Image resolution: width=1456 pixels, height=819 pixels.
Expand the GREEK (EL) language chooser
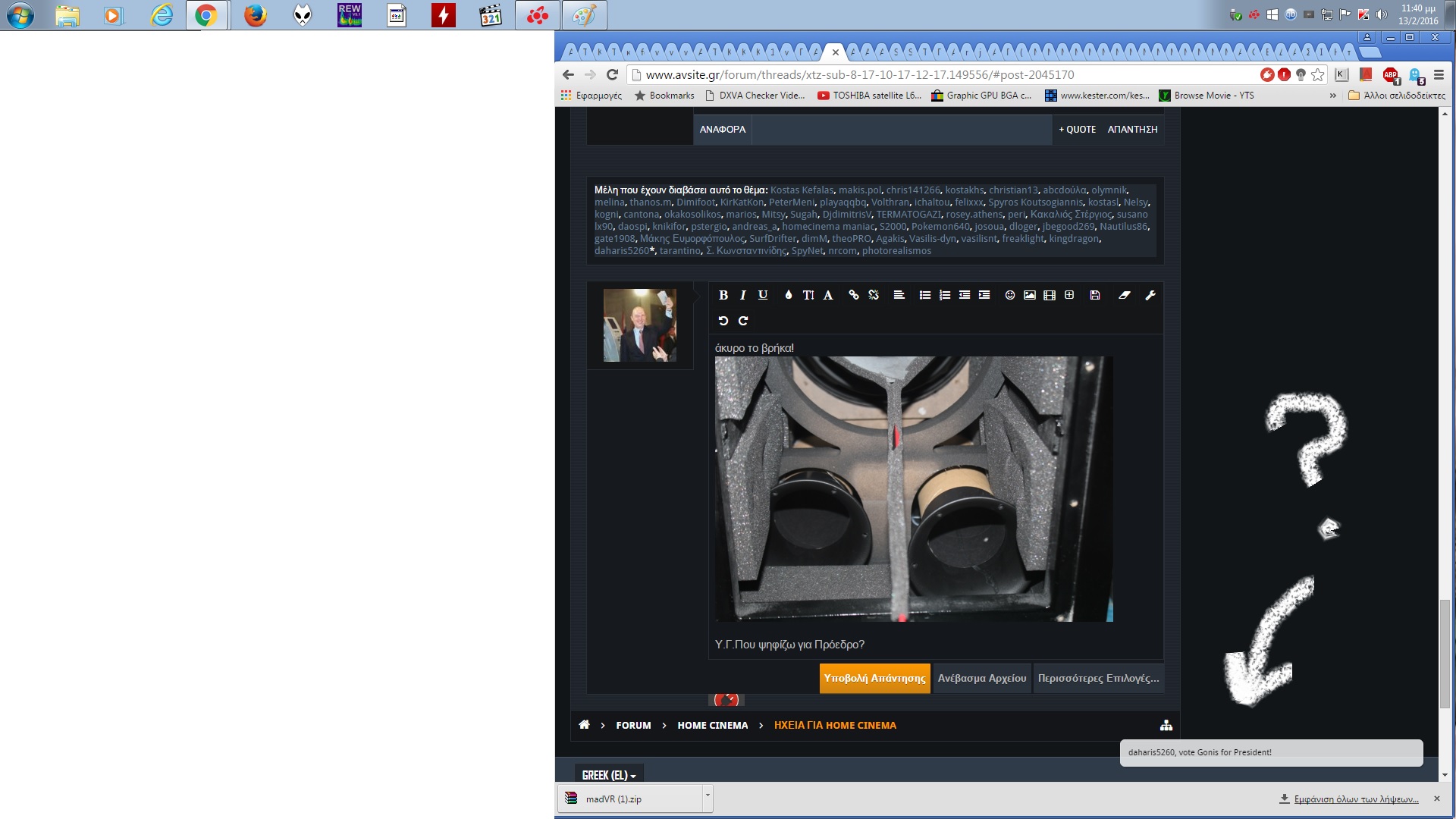click(609, 775)
